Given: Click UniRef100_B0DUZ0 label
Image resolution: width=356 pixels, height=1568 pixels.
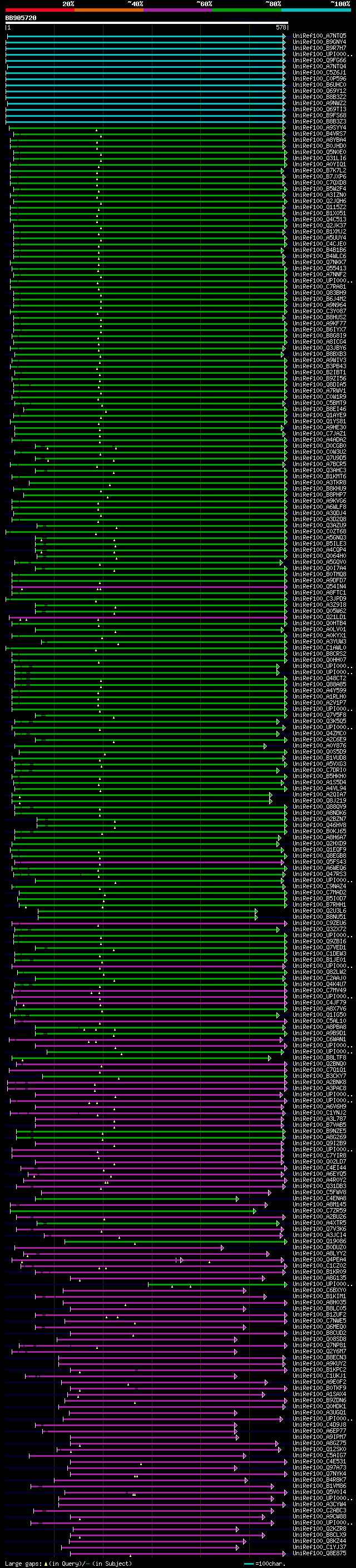Looking at the screenshot, I should coord(319,1247).
